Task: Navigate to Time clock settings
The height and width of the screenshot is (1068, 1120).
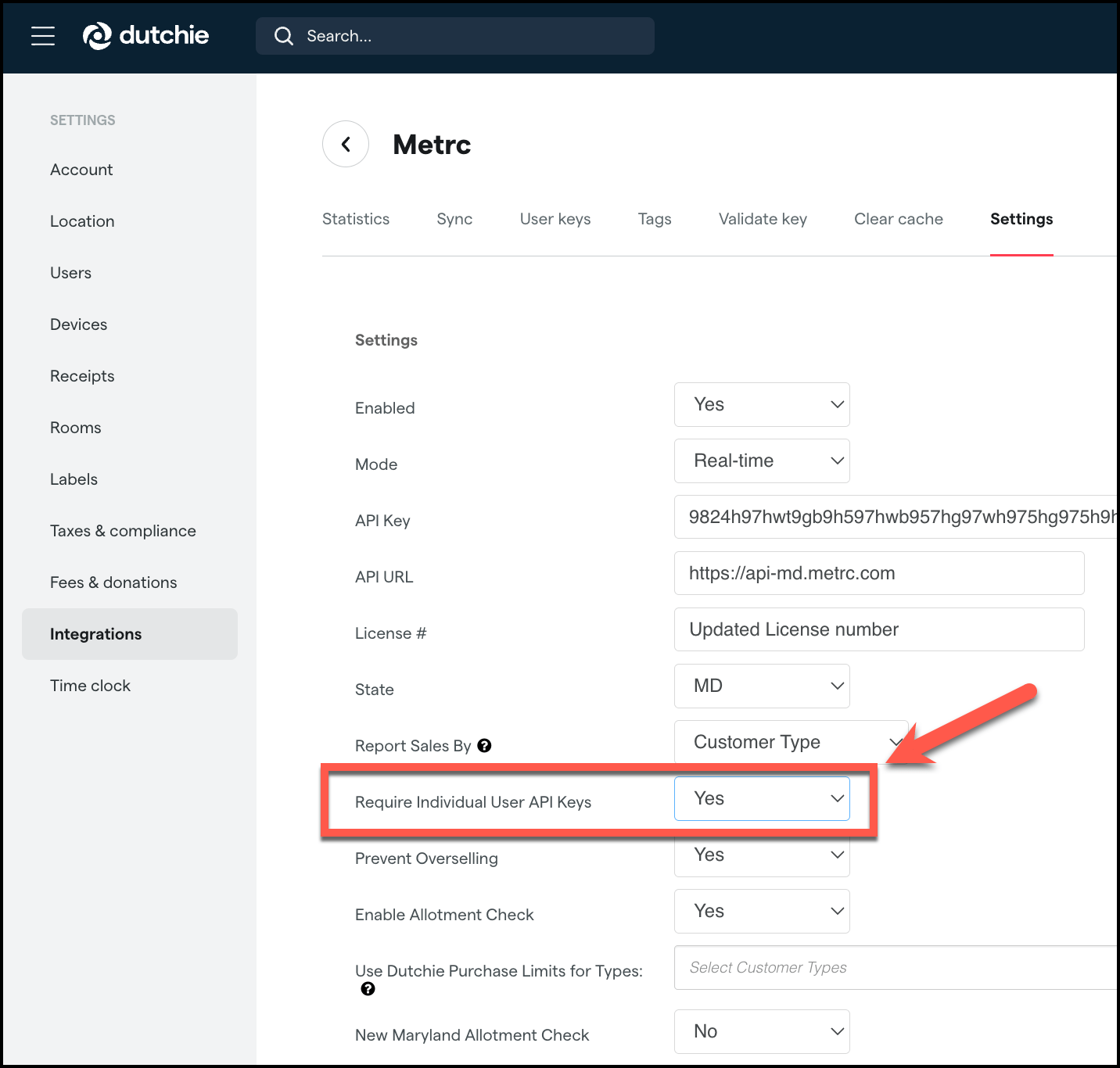Action: coord(91,685)
